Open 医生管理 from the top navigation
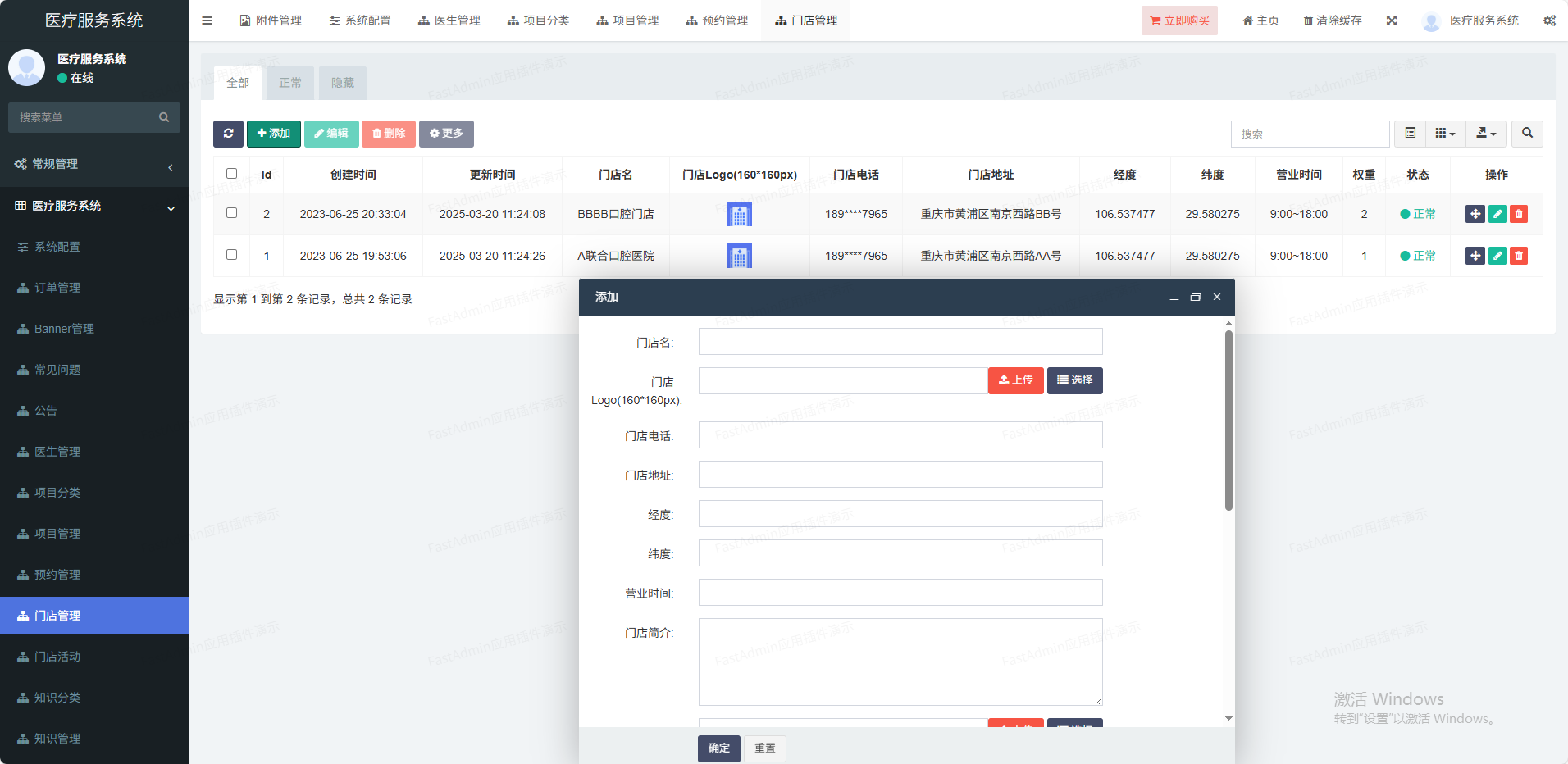Screen dimensions: 1568x764 point(449,20)
